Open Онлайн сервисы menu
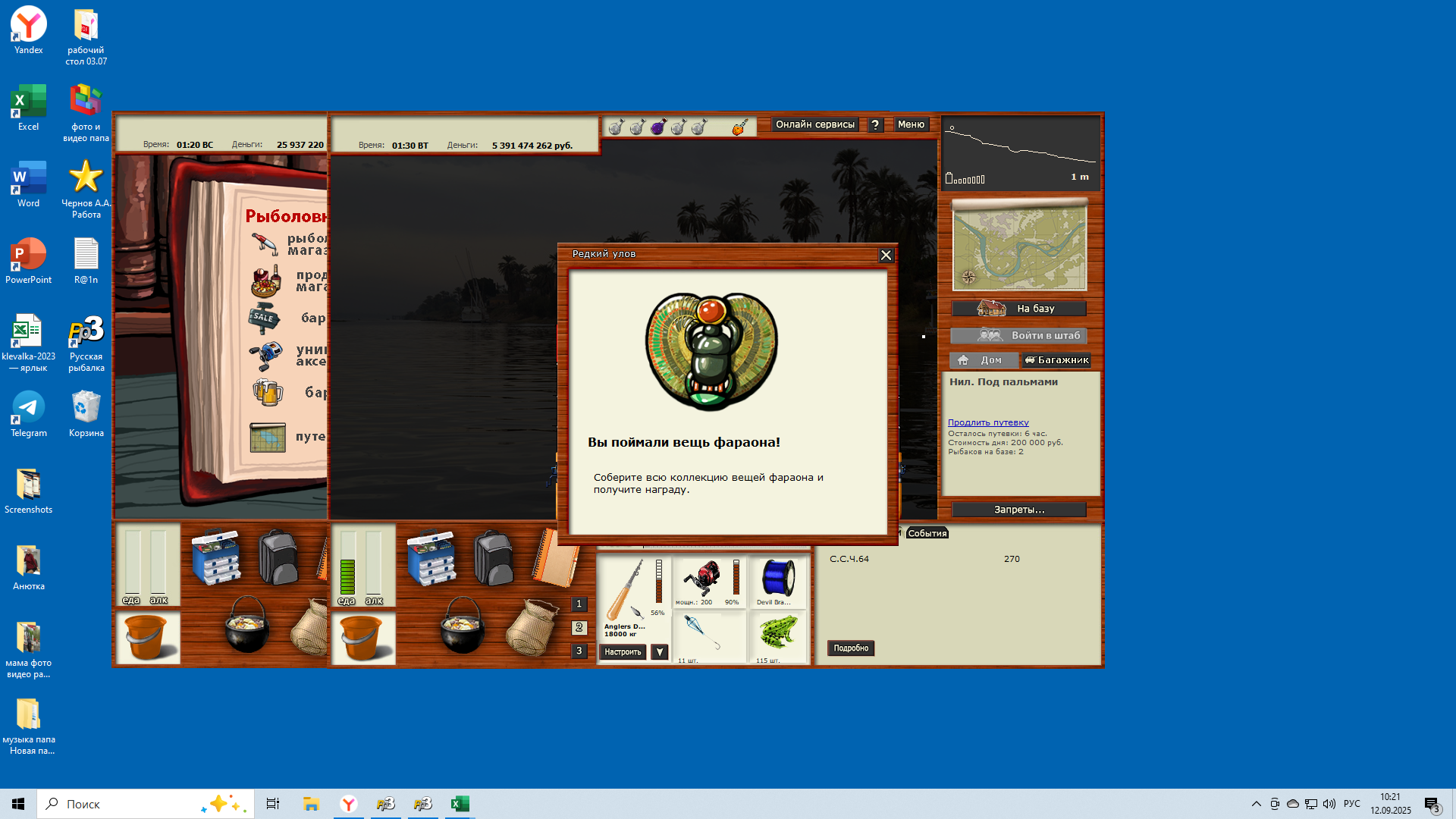Screen dimensions: 1456x819 [814, 124]
